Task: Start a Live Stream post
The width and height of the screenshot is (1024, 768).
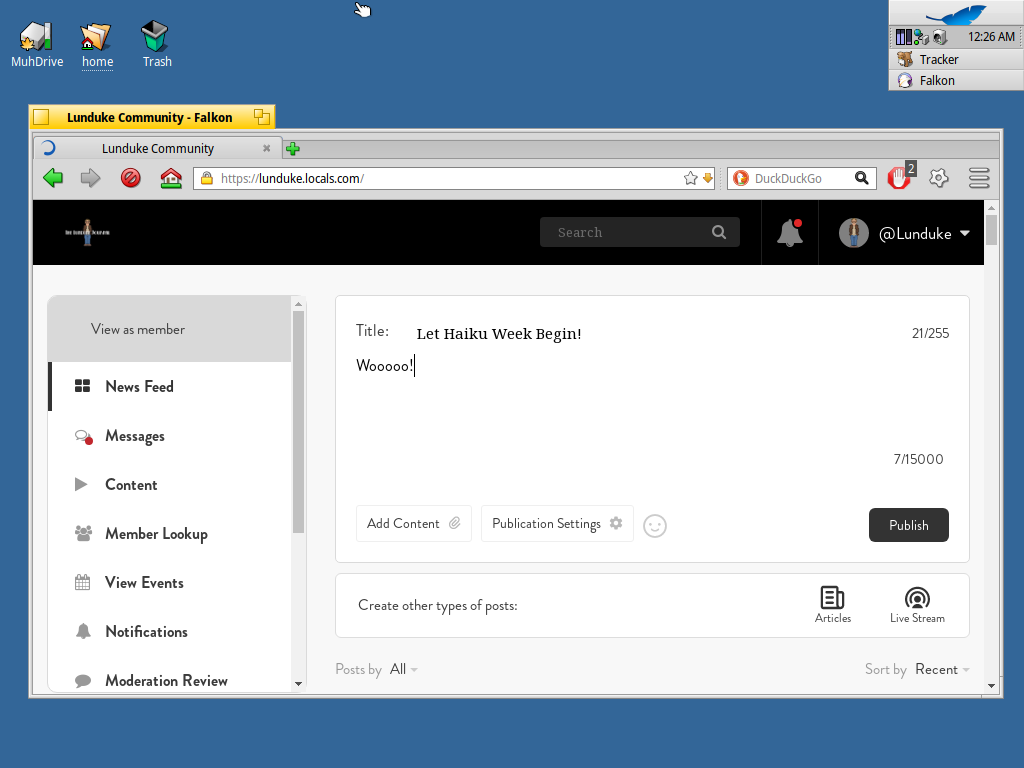Action: pyautogui.click(x=917, y=605)
